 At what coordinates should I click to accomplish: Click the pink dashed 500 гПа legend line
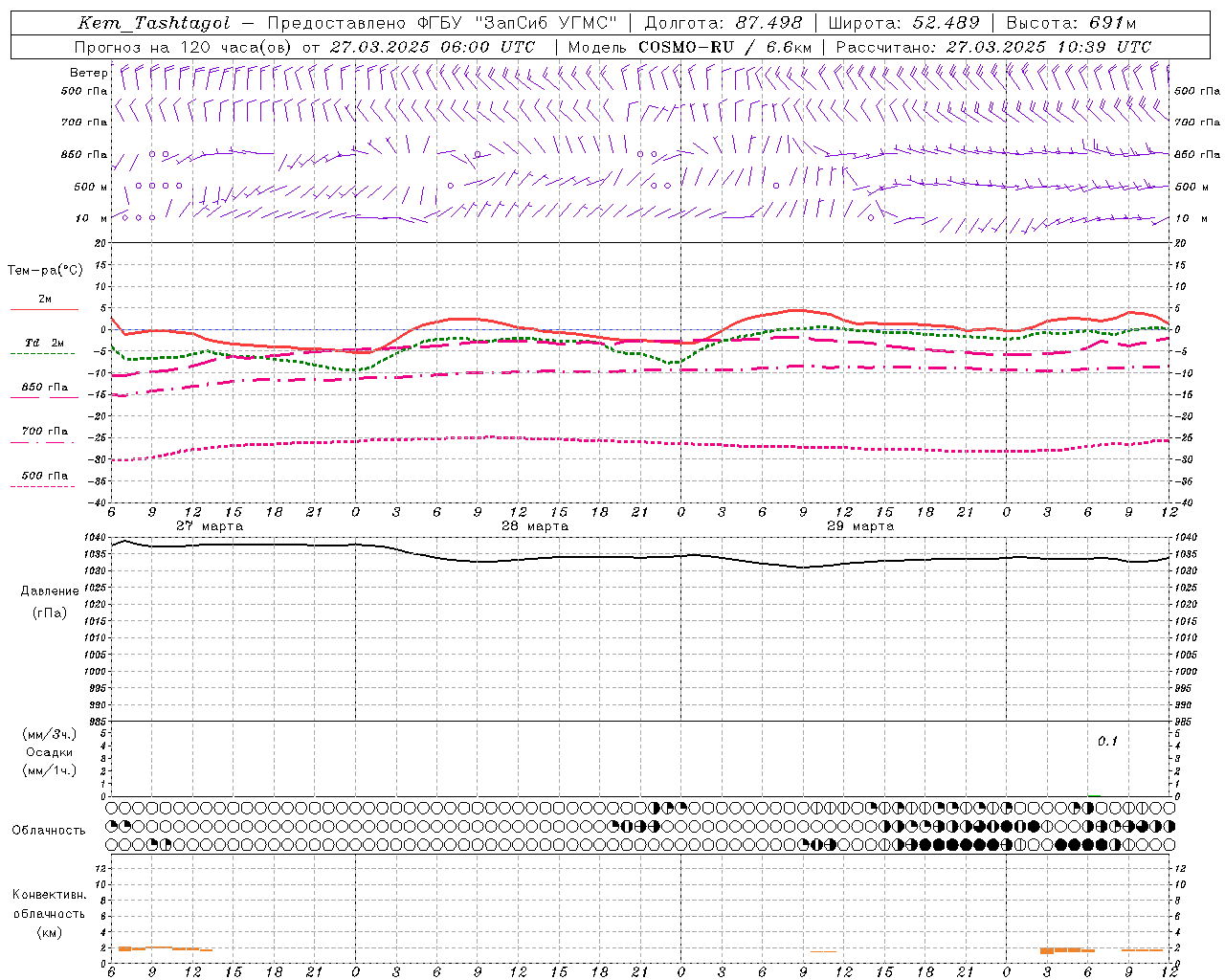coord(43,487)
